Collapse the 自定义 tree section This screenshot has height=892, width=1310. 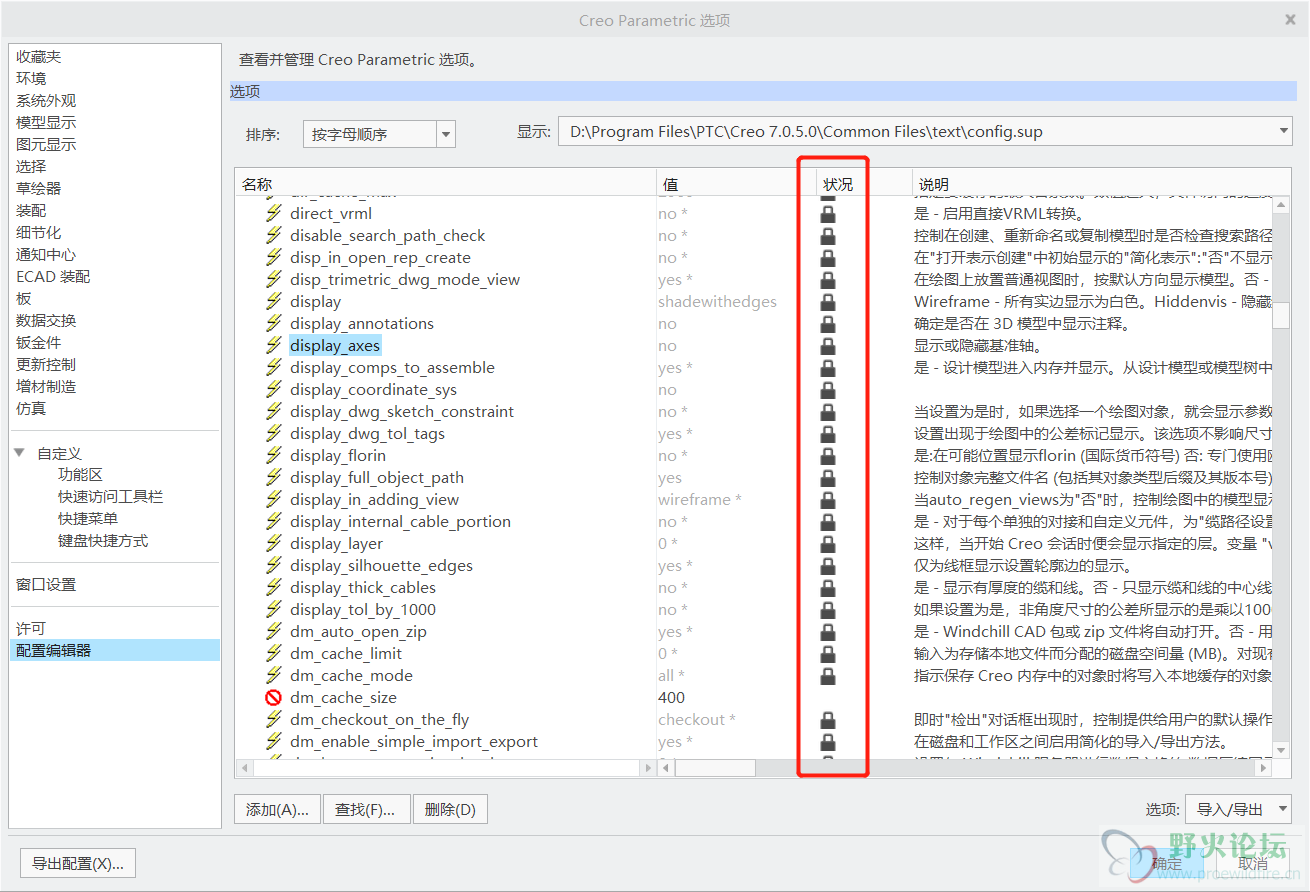click(x=19, y=453)
